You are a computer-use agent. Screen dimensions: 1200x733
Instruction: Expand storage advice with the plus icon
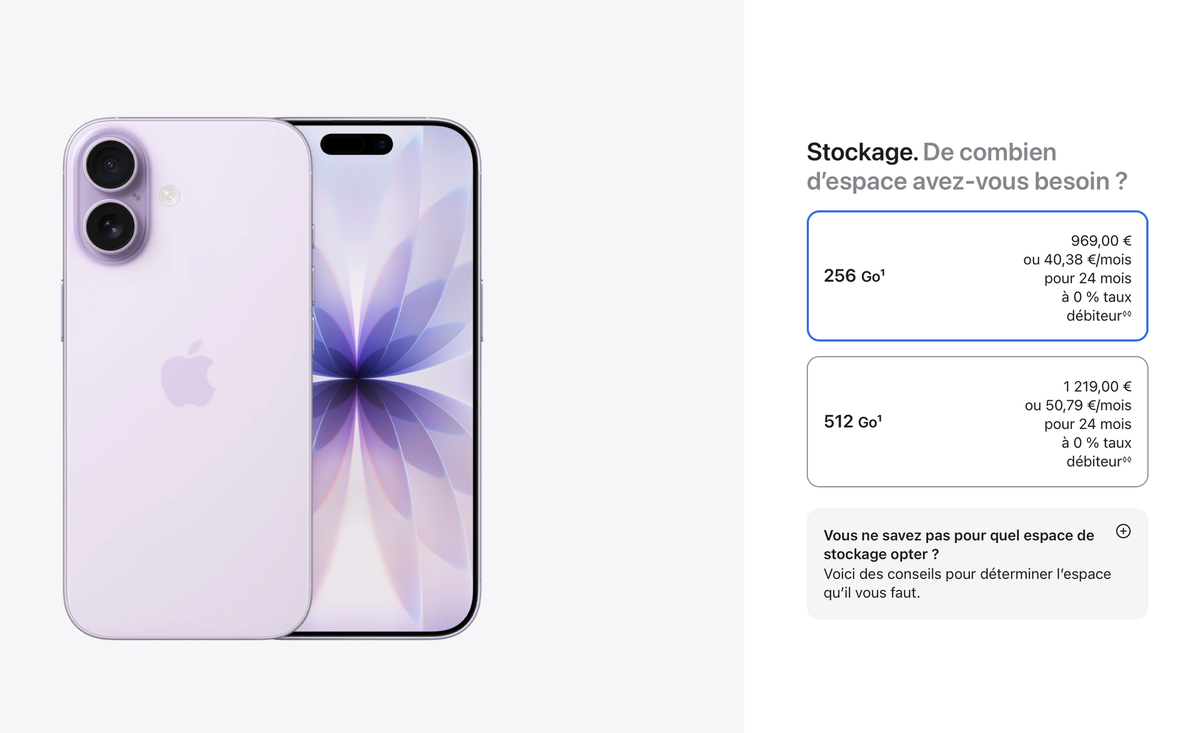click(x=1123, y=531)
